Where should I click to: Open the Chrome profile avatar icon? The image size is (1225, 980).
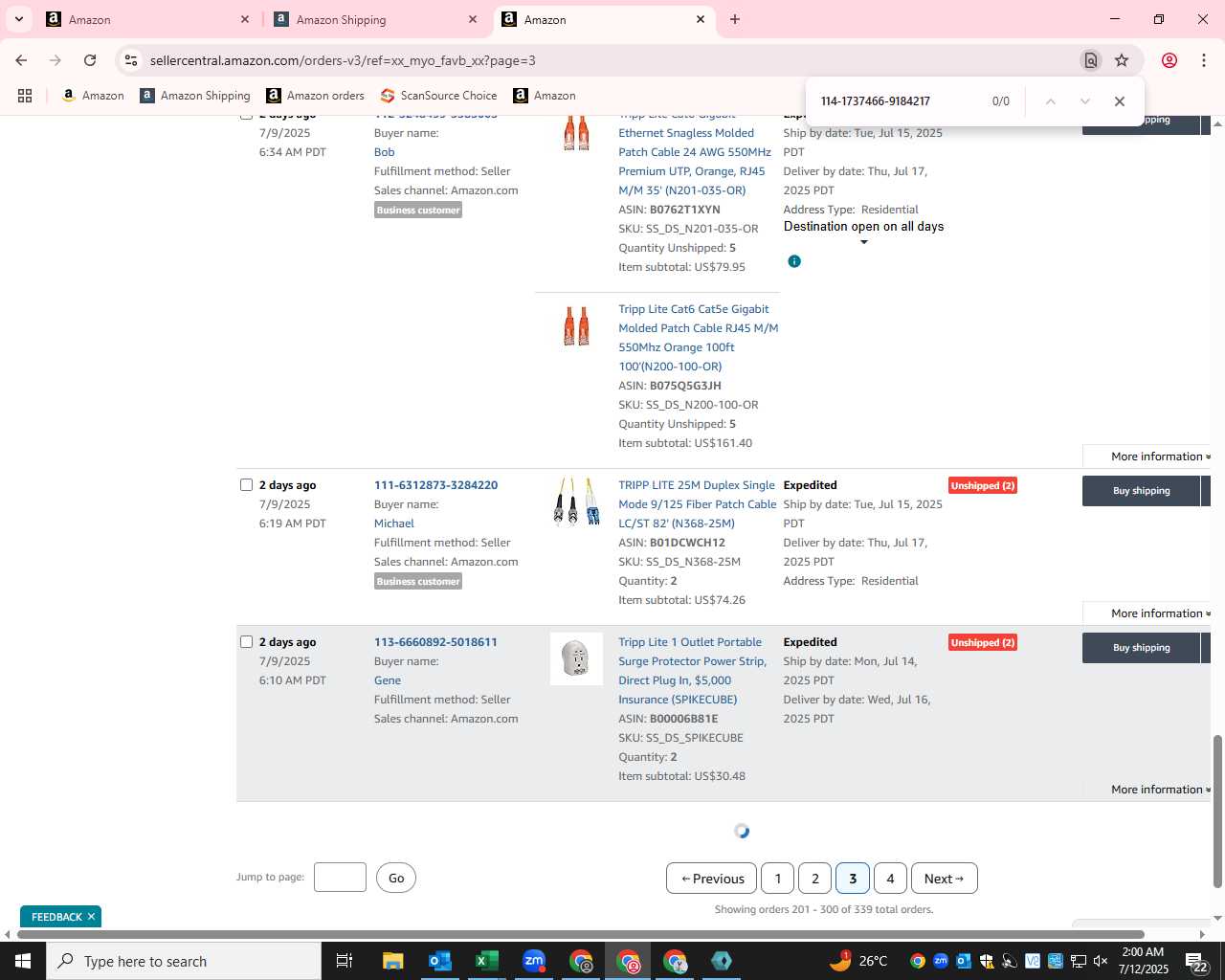[x=1169, y=60]
